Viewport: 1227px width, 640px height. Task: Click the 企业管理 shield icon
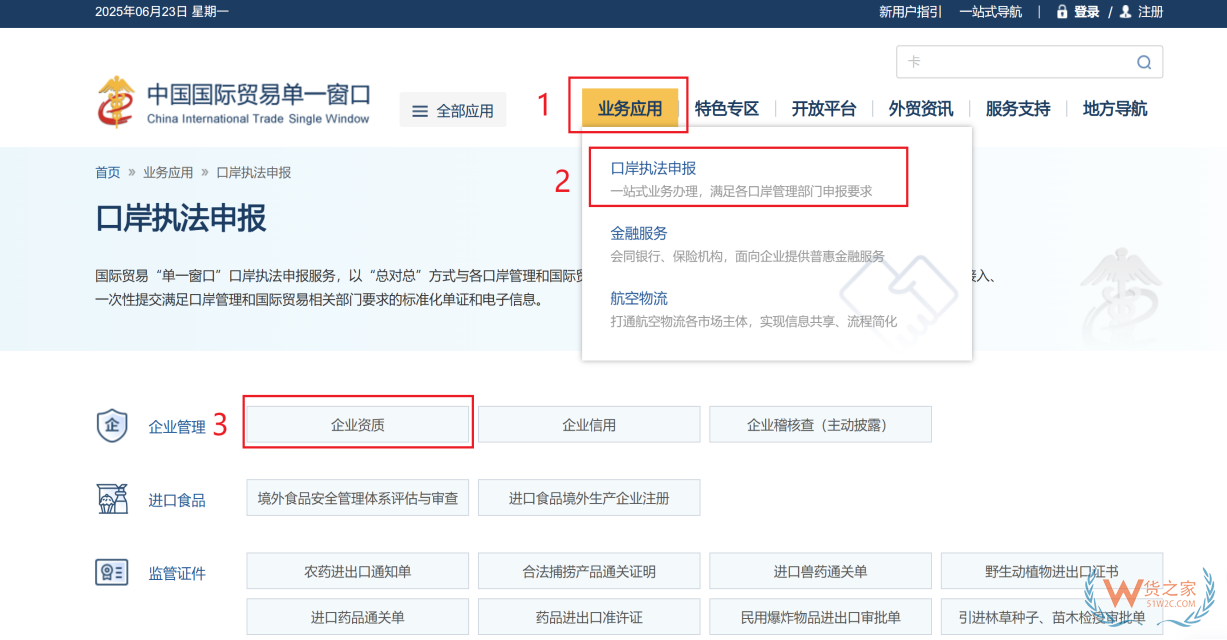pyautogui.click(x=112, y=424)
